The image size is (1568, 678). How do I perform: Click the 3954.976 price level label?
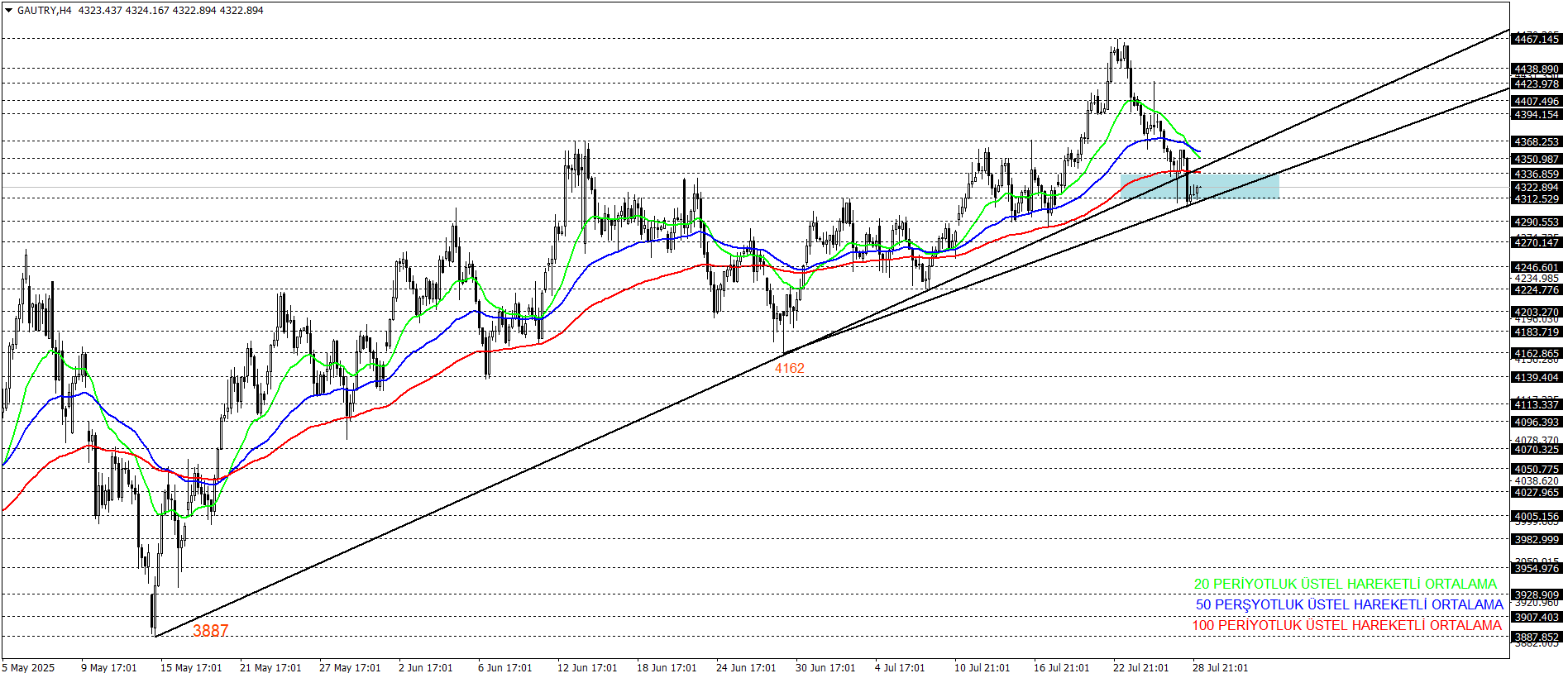pos(1537,569)
